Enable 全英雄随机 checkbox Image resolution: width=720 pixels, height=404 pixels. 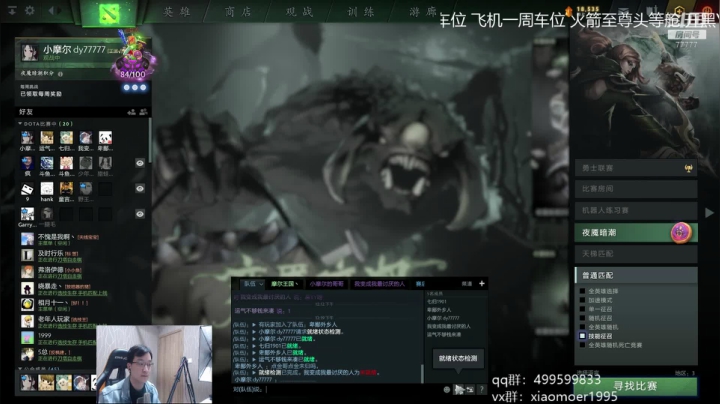pos(582,327)
